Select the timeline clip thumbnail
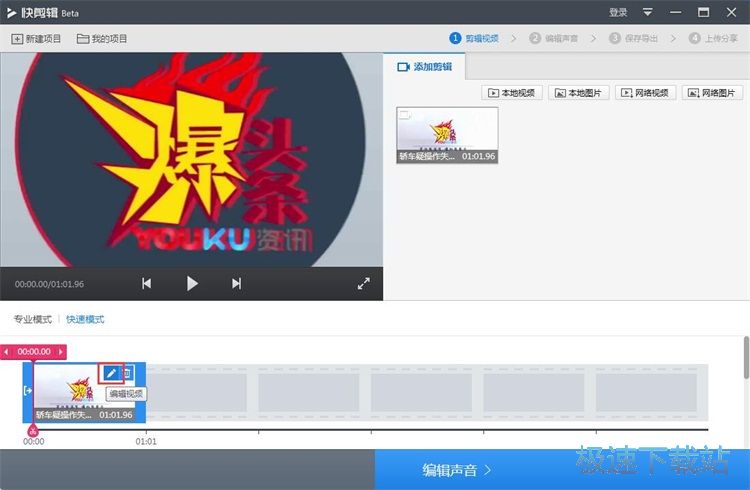Viewport: 750px width, 490px height. (84, 392)
